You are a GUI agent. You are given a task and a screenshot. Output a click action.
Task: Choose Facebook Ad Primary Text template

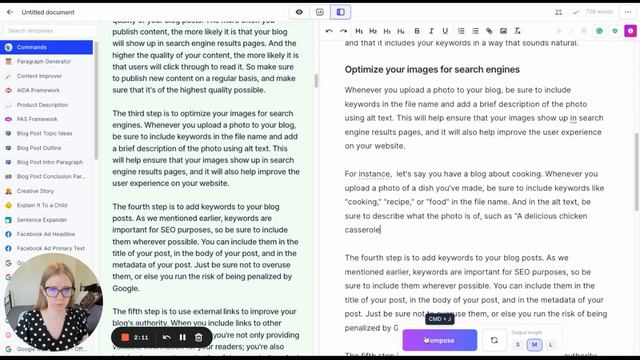[x=47, y=248]
